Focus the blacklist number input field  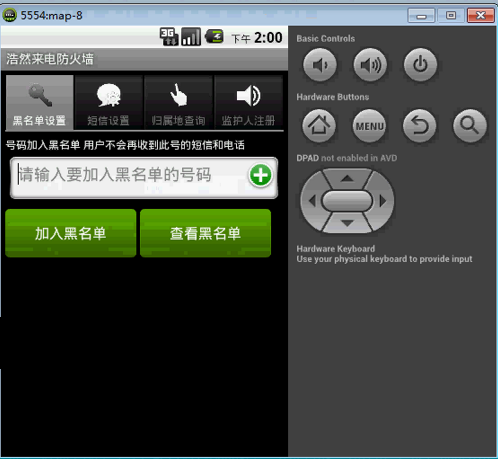[x=144, y=178]
